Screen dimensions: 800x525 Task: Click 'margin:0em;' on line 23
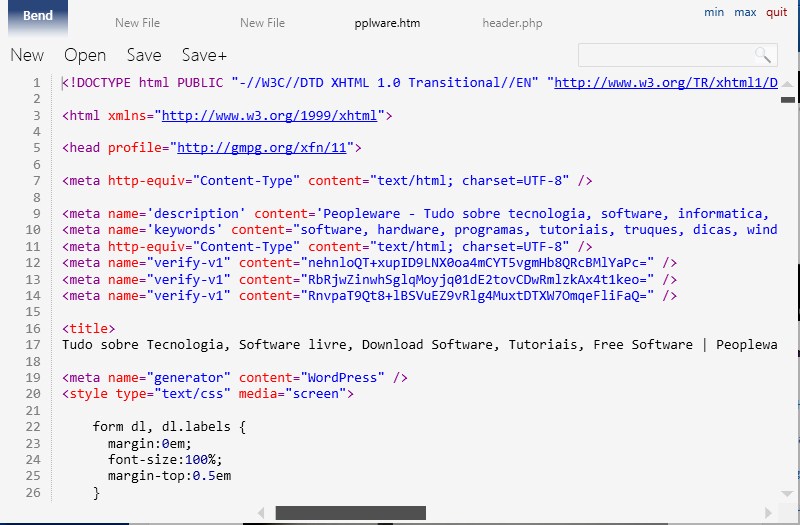coord(149,443)
